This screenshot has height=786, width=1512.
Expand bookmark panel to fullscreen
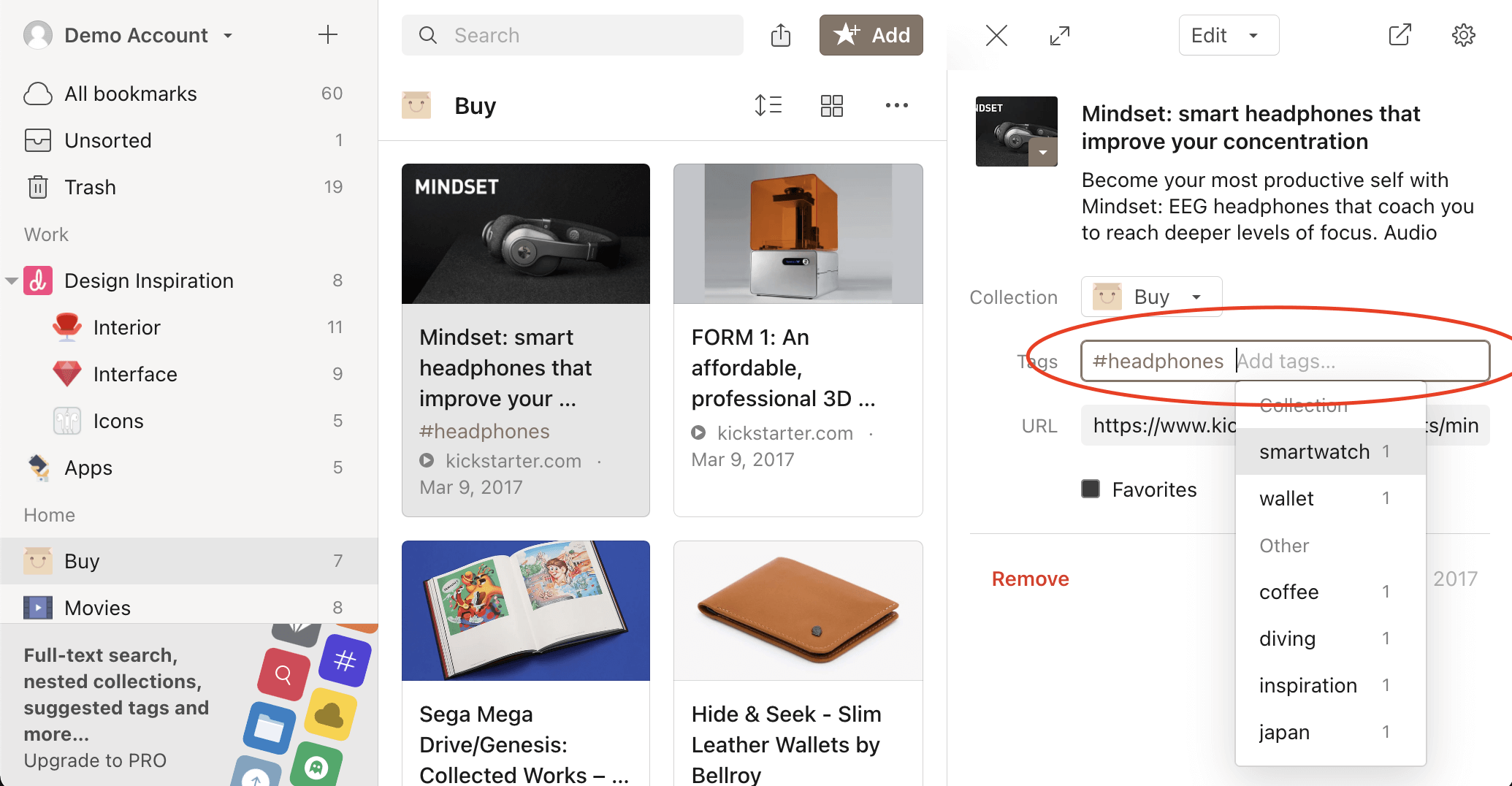coord(1059,35)
